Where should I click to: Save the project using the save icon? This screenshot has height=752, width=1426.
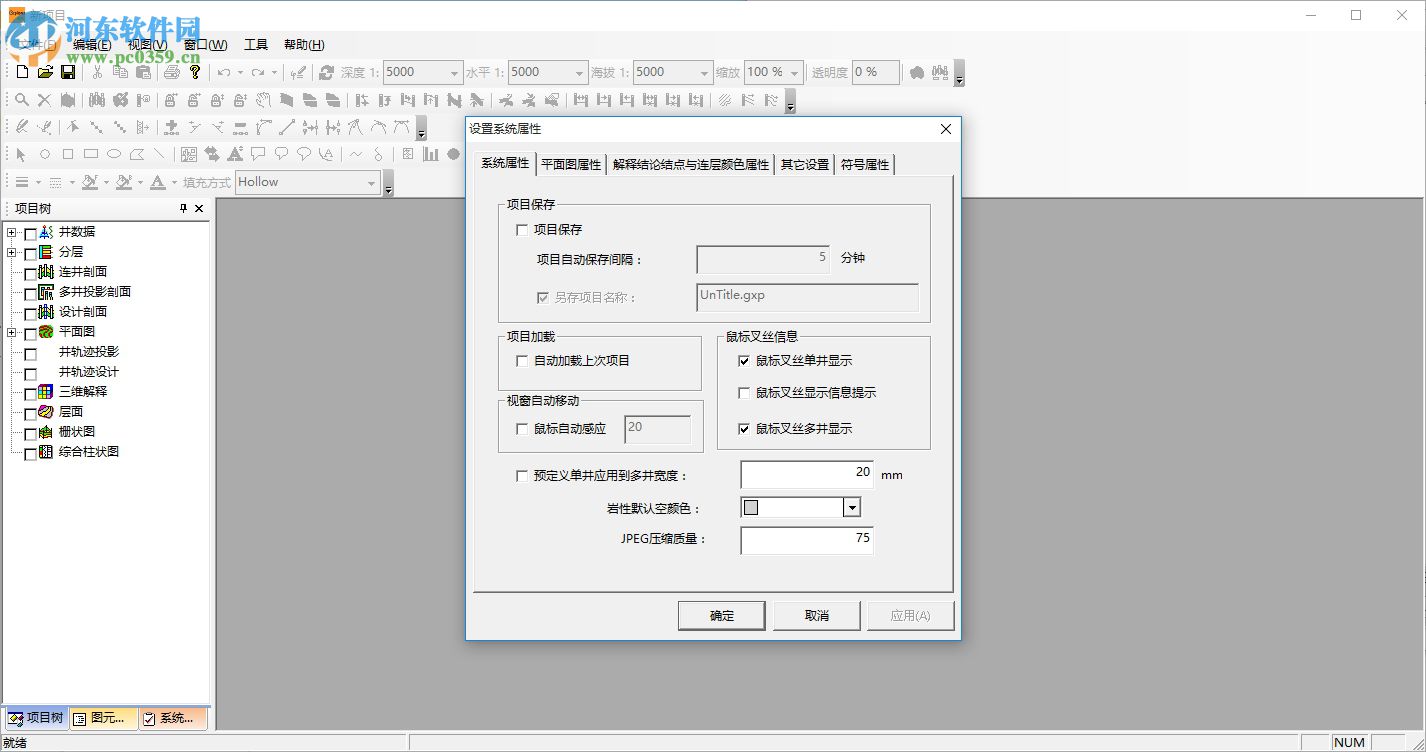[x=67, y=72]
